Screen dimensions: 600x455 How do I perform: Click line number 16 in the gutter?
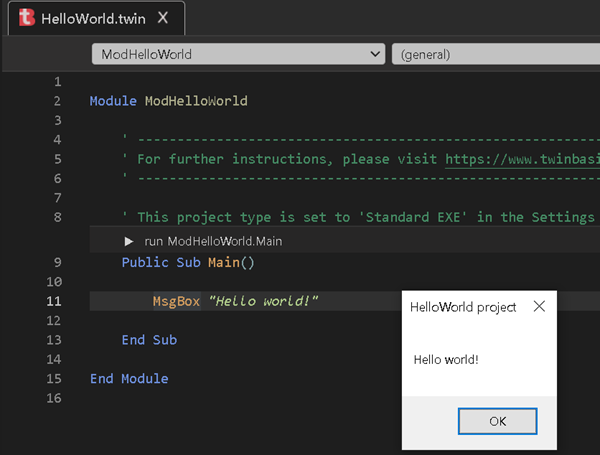coord(54,398)
